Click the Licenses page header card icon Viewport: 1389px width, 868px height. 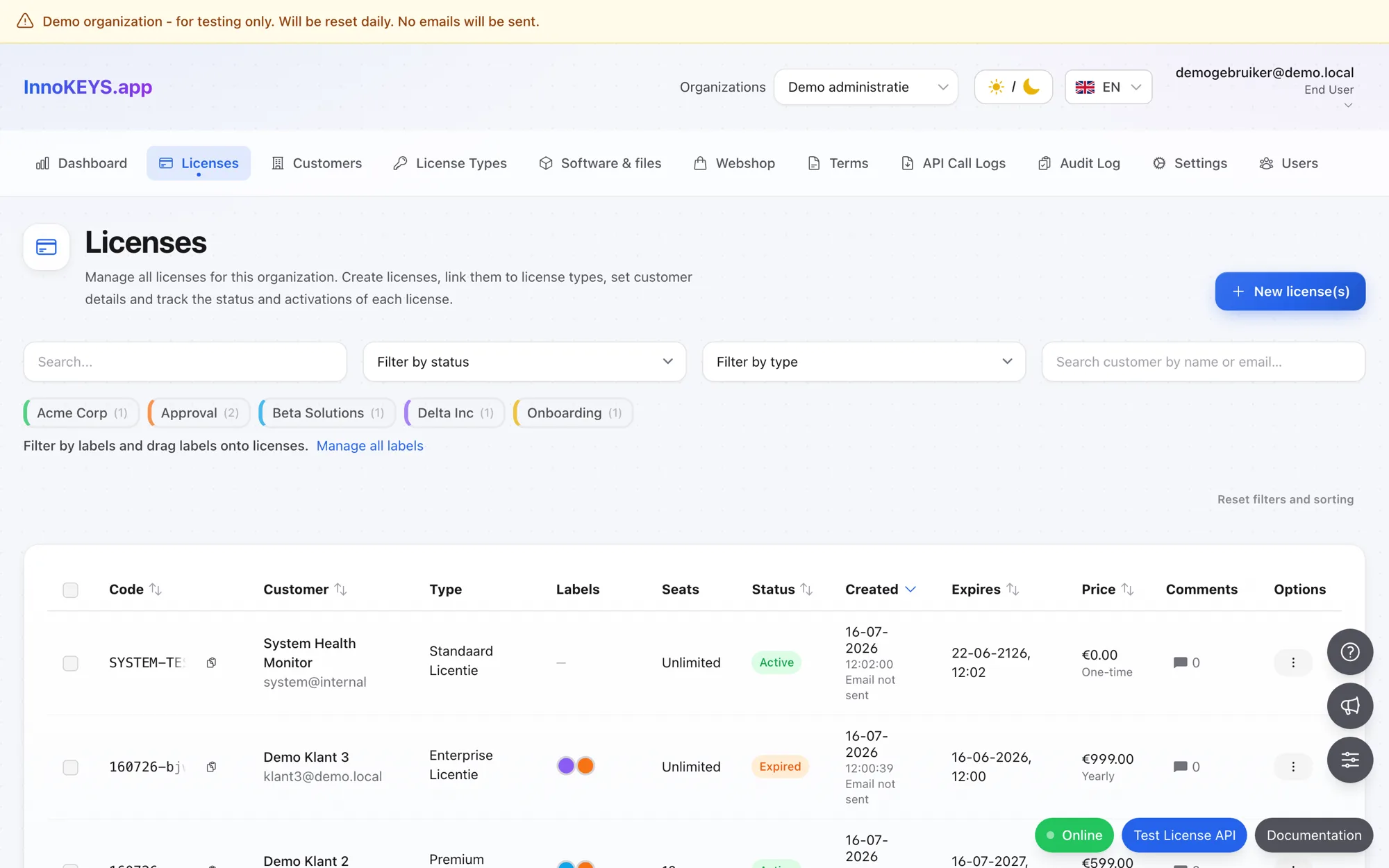pyautogui.click(x=47, y=247)
